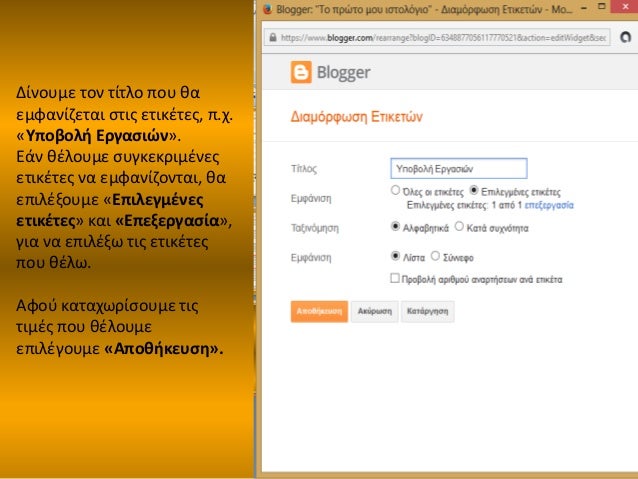Click the Ακύρωση button
This screenshot has height=479, width=638.
[x=375, y=311]
